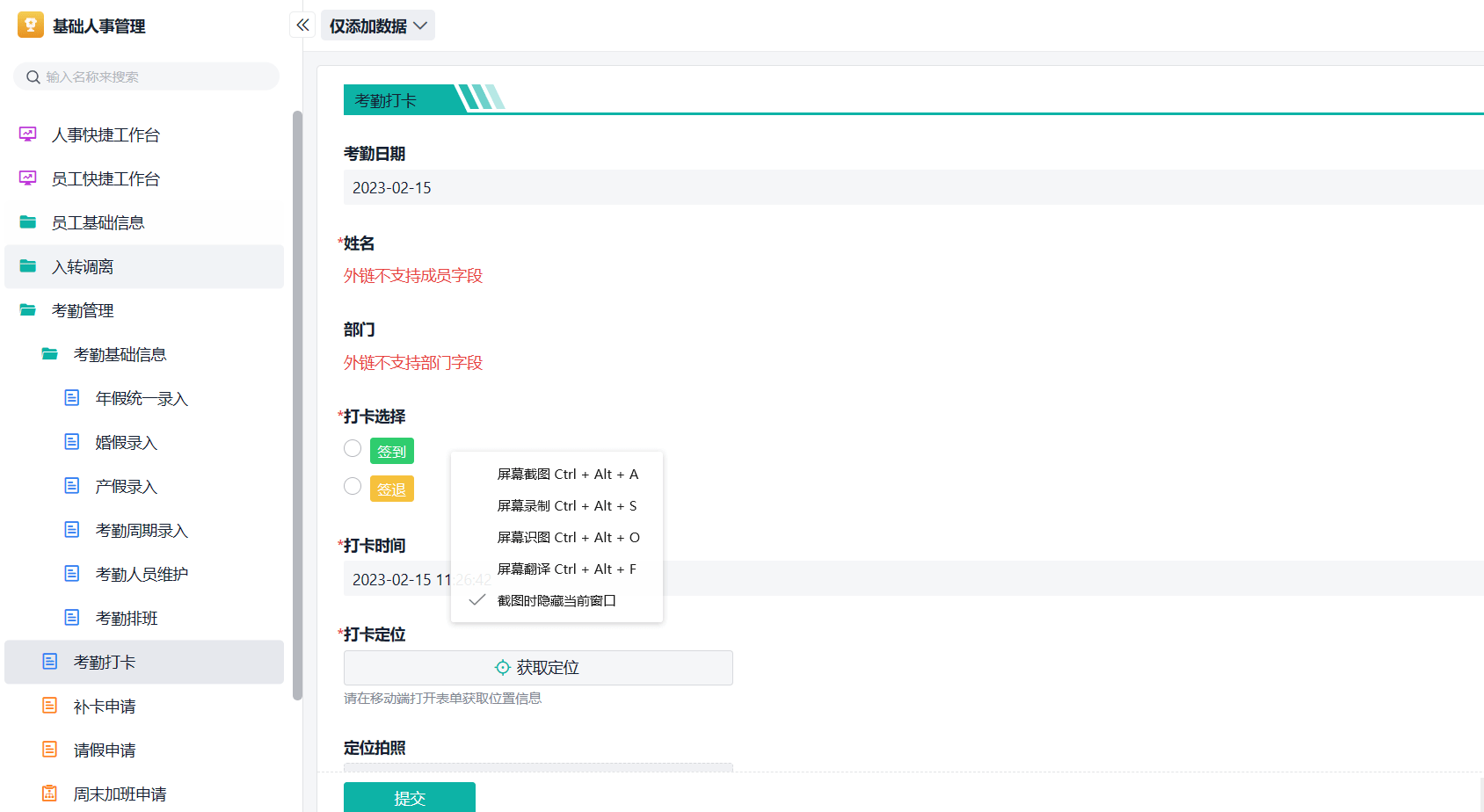Collapse sidebar with the double-chevron icon
The height and width of the screenshot is (812, 1484).
pos(302,25)
